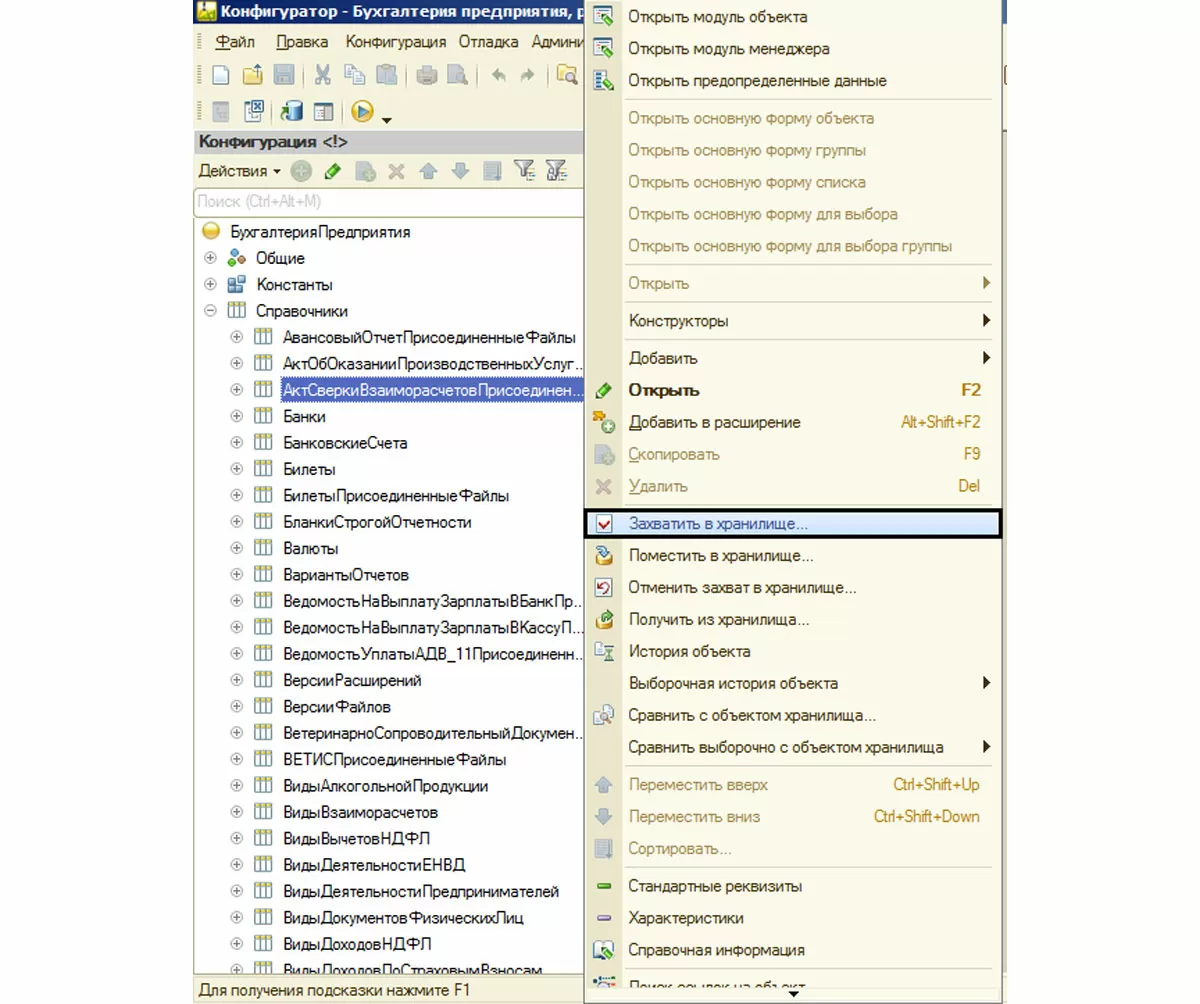The image size is (1200, 1004).
Task: Select the ВариантыОтчетов tree item
Action: tap(345, 575)
